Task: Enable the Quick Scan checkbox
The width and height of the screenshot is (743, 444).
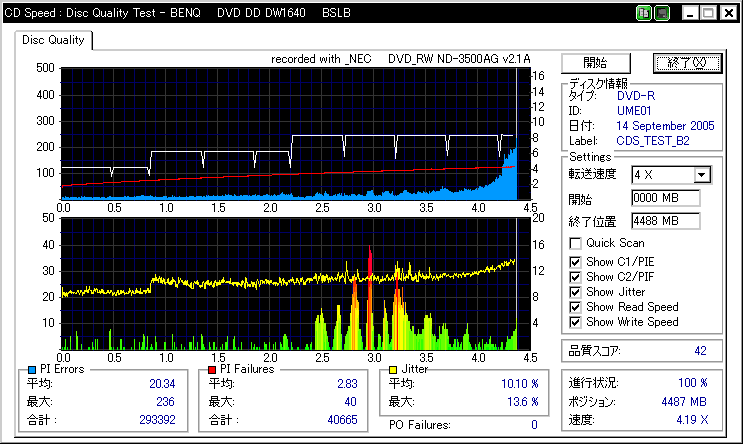Action: [x=575, y=244]
